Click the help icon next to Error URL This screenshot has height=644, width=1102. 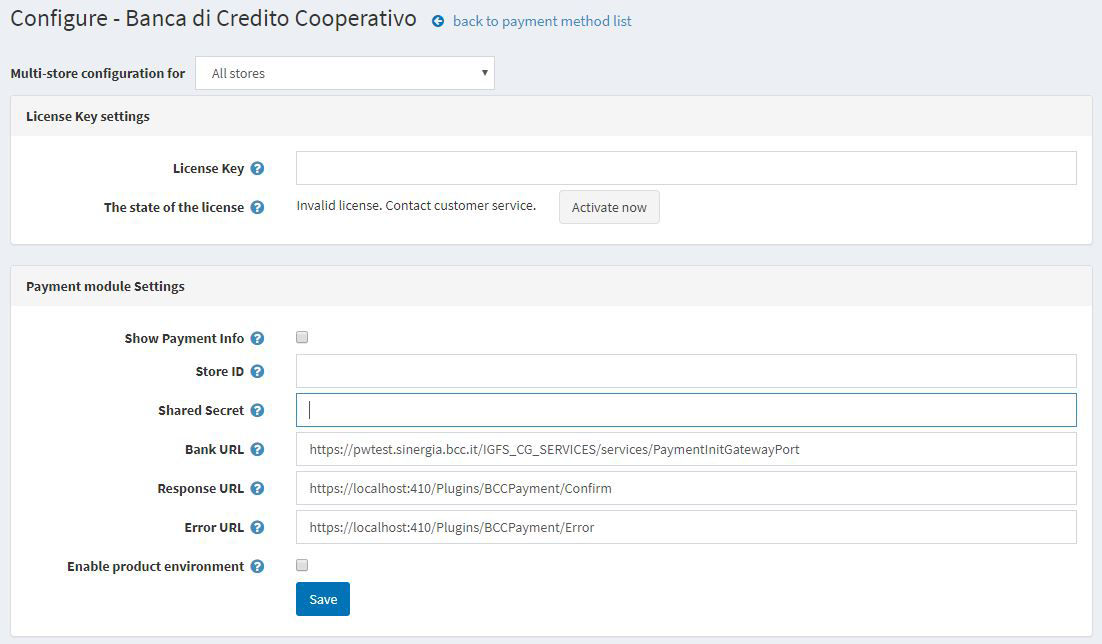[x=257, y=527]
